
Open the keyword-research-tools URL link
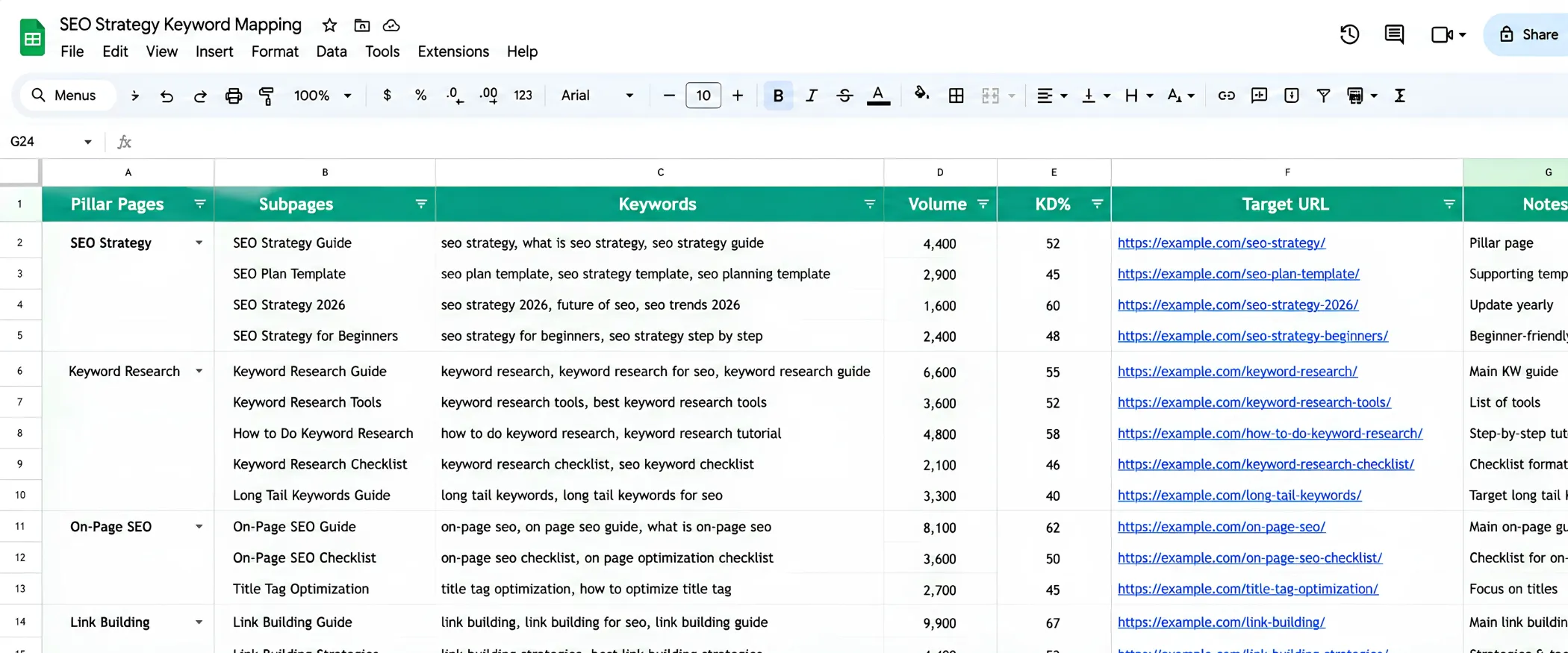tap(1254, 402)
